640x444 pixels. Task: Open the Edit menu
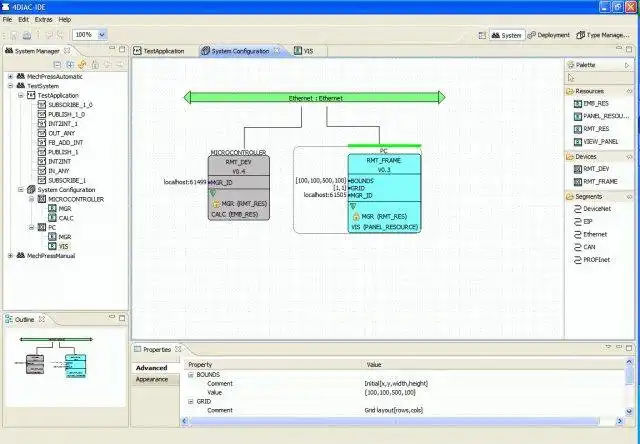coord(23,19)
